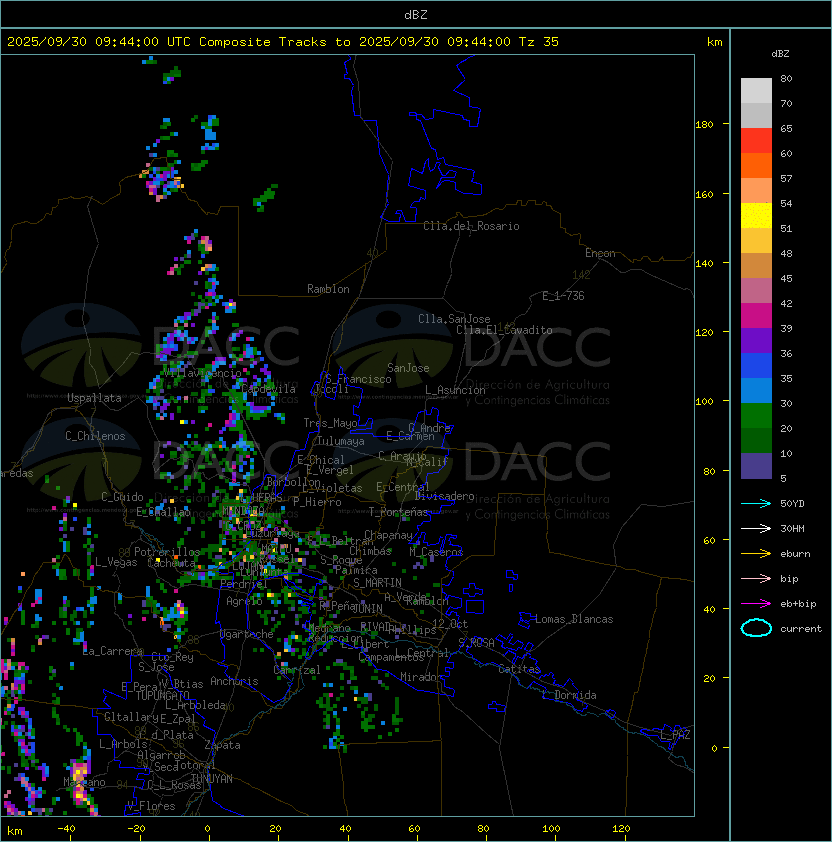Click the cyan 50YD arrow legend icon
832x842 pixels.
coord(756,503)
